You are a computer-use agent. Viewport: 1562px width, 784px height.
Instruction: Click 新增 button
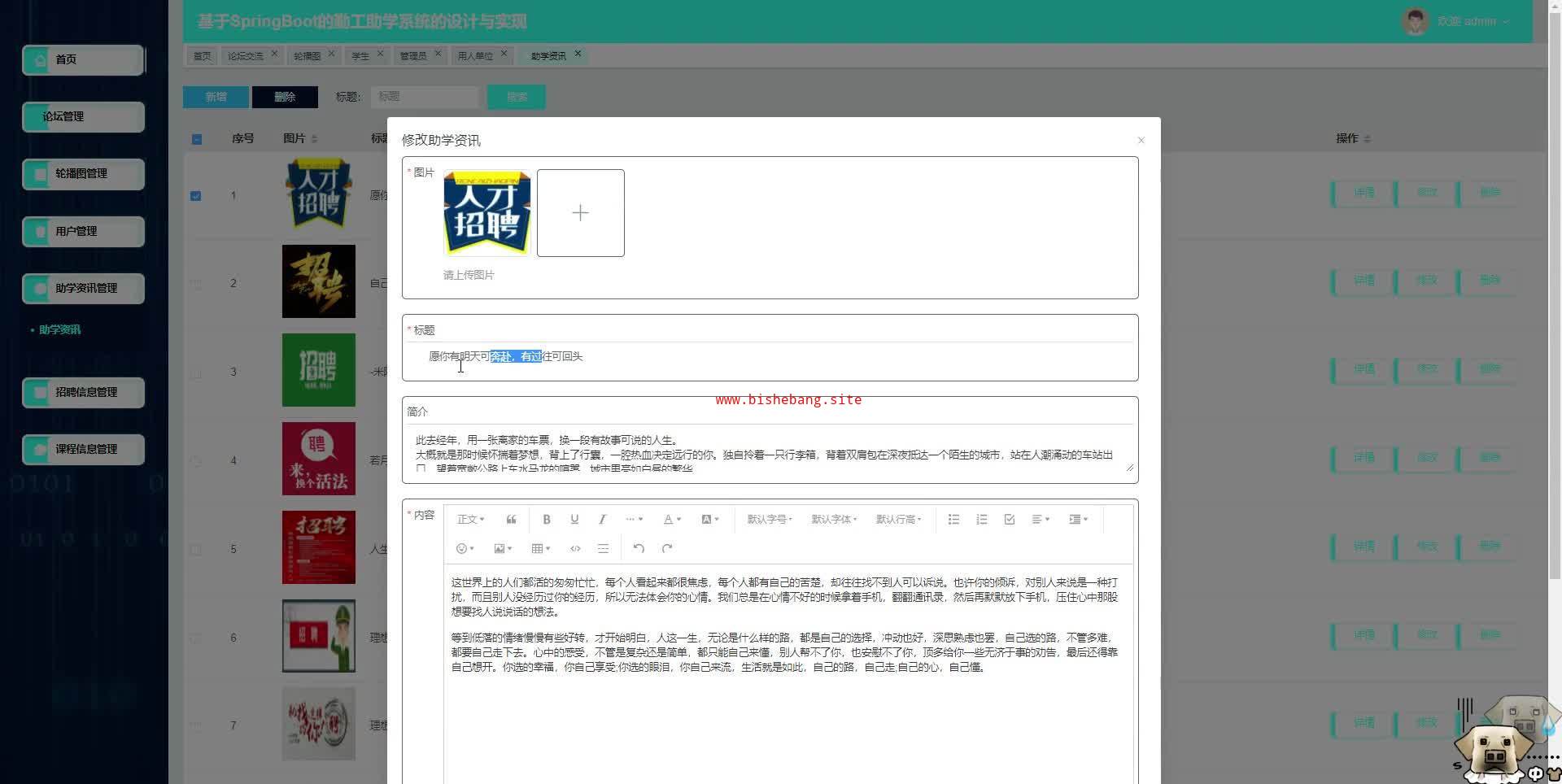pos(216,97)
